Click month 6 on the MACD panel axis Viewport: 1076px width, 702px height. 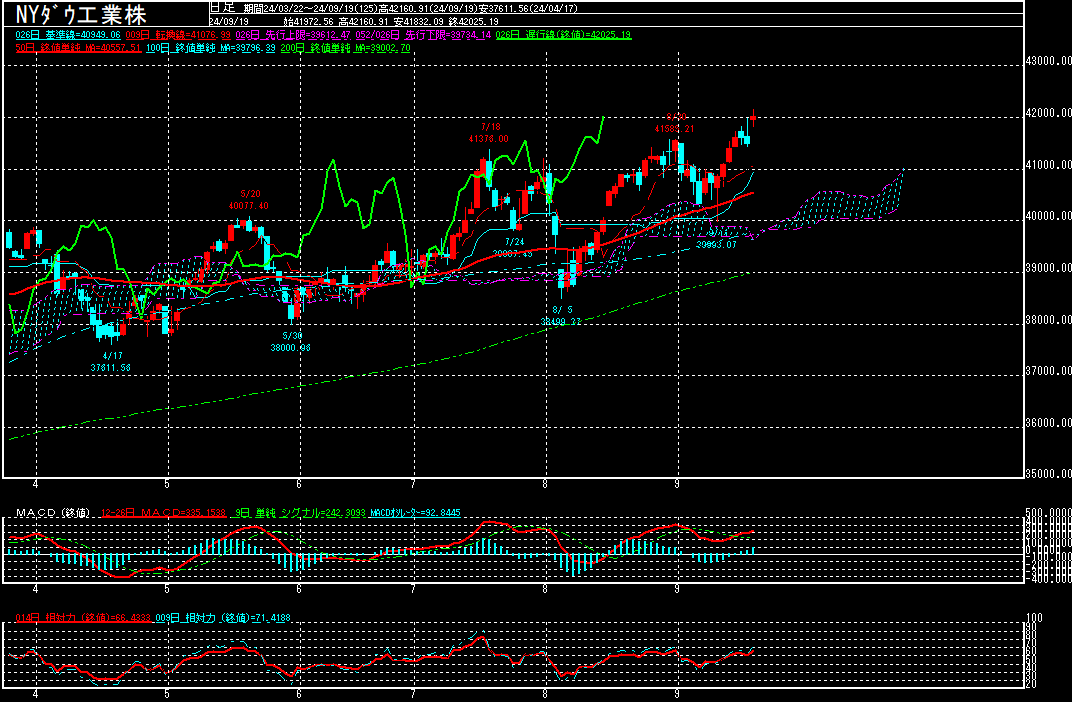pyautogui.click(x=299, y=589)
